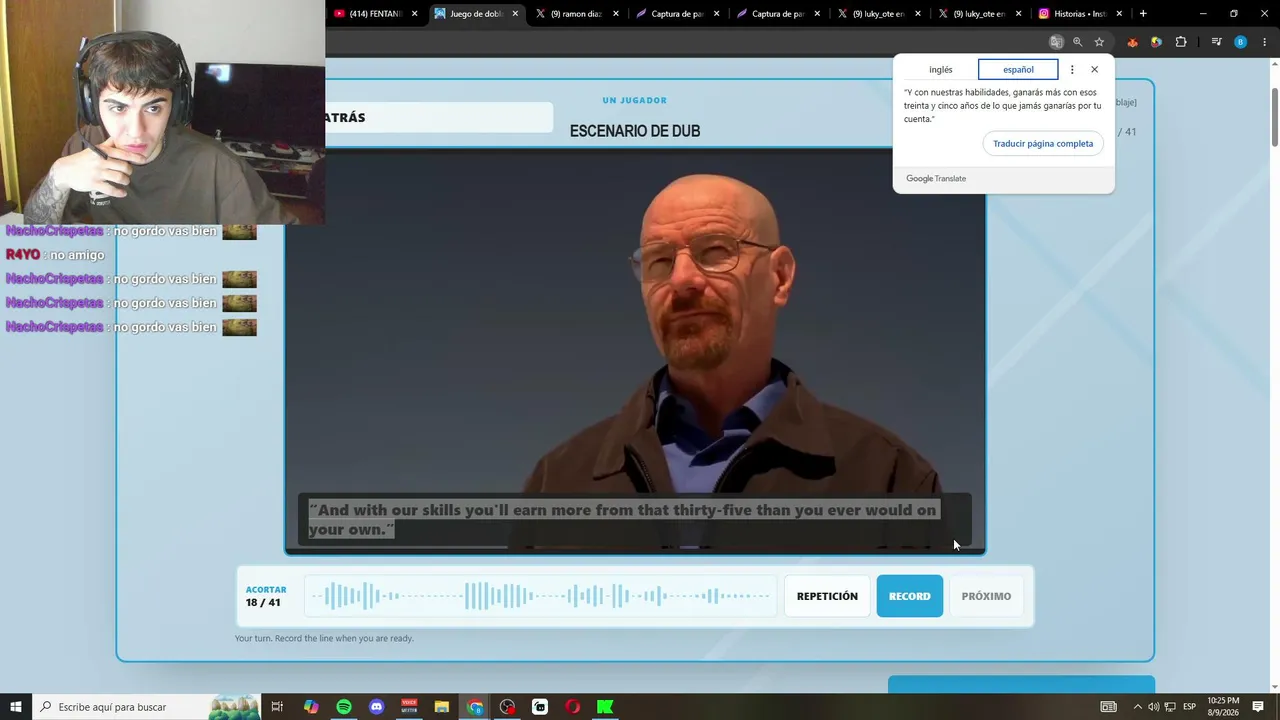
Task: Open Voicemeeter from the taskbar
Action: pyautogui.click(x=409, y=707)
